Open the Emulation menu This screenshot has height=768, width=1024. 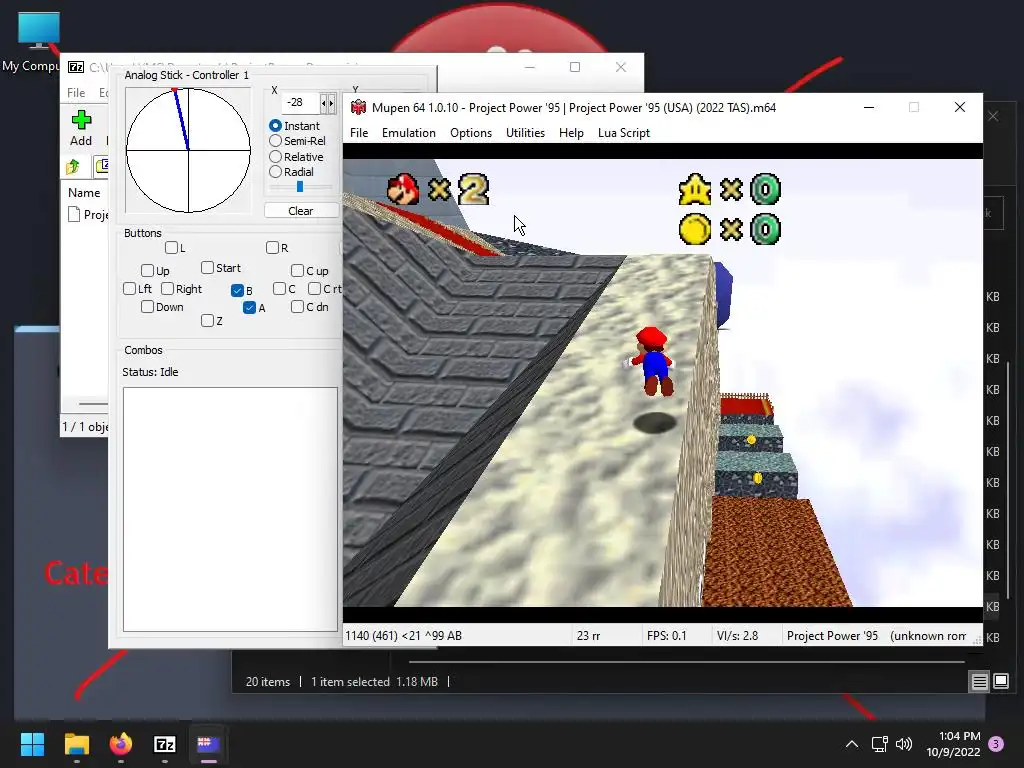point(409,133)
